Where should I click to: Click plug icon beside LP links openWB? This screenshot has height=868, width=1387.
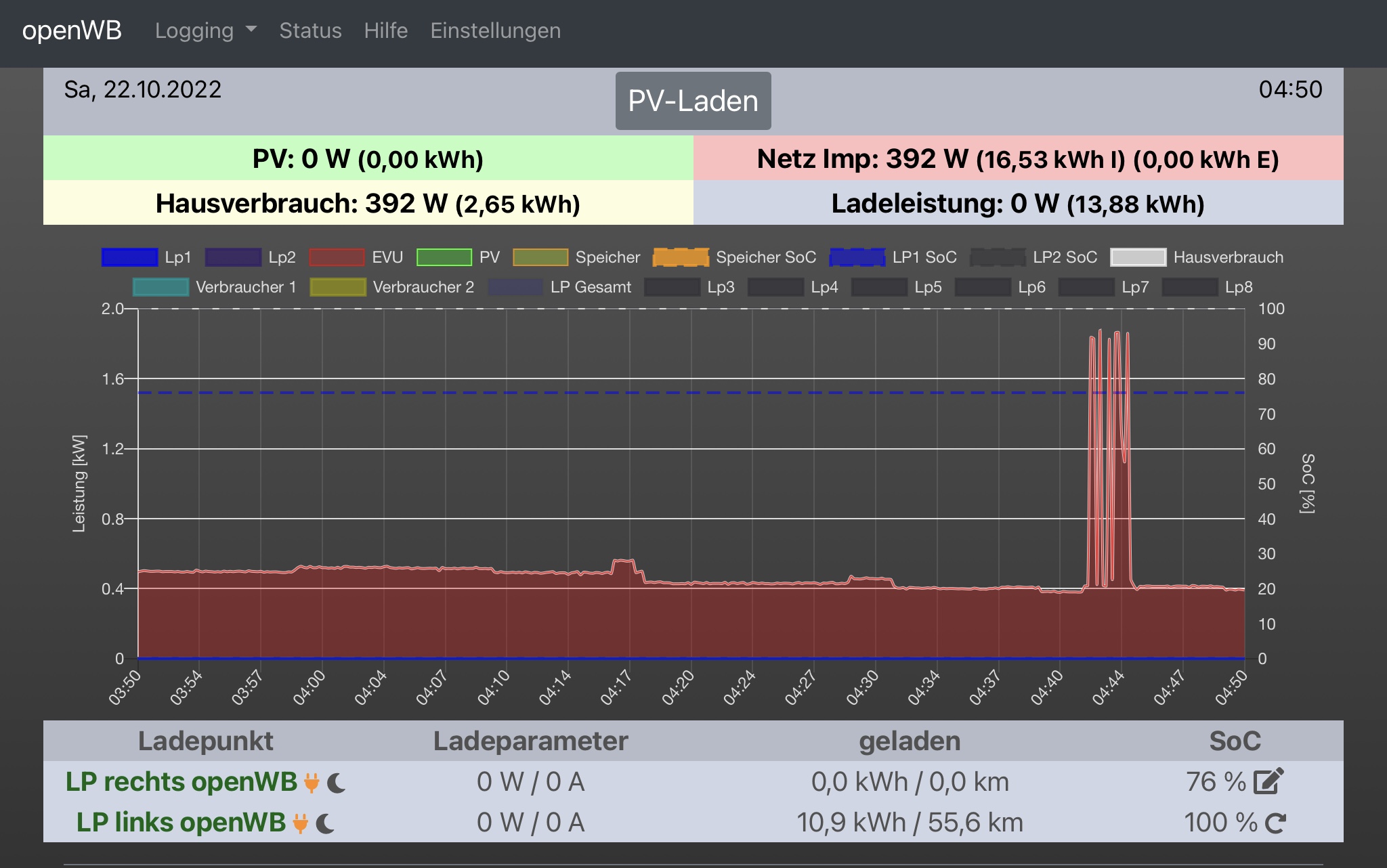pos(300,823)
